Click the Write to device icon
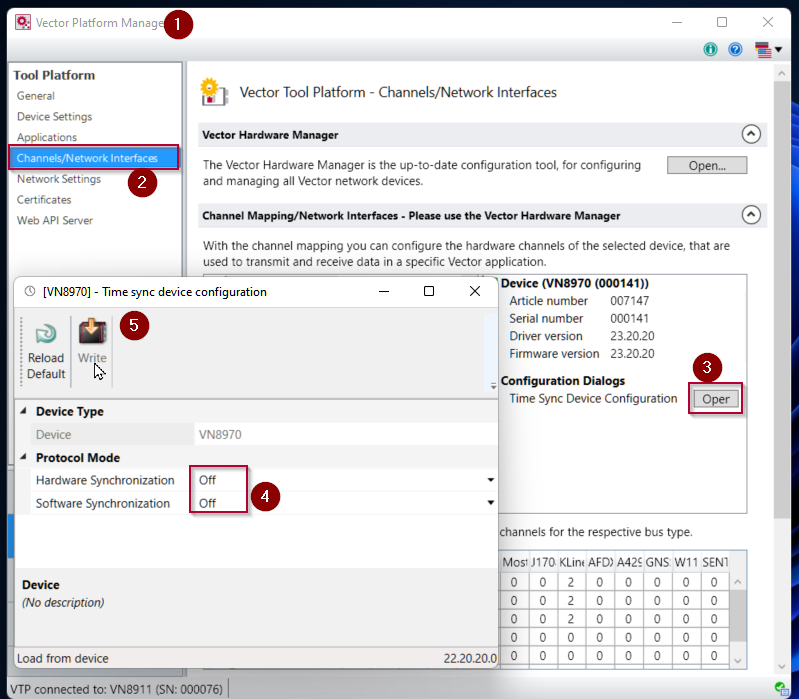799x699 pixels. [92, 335]
